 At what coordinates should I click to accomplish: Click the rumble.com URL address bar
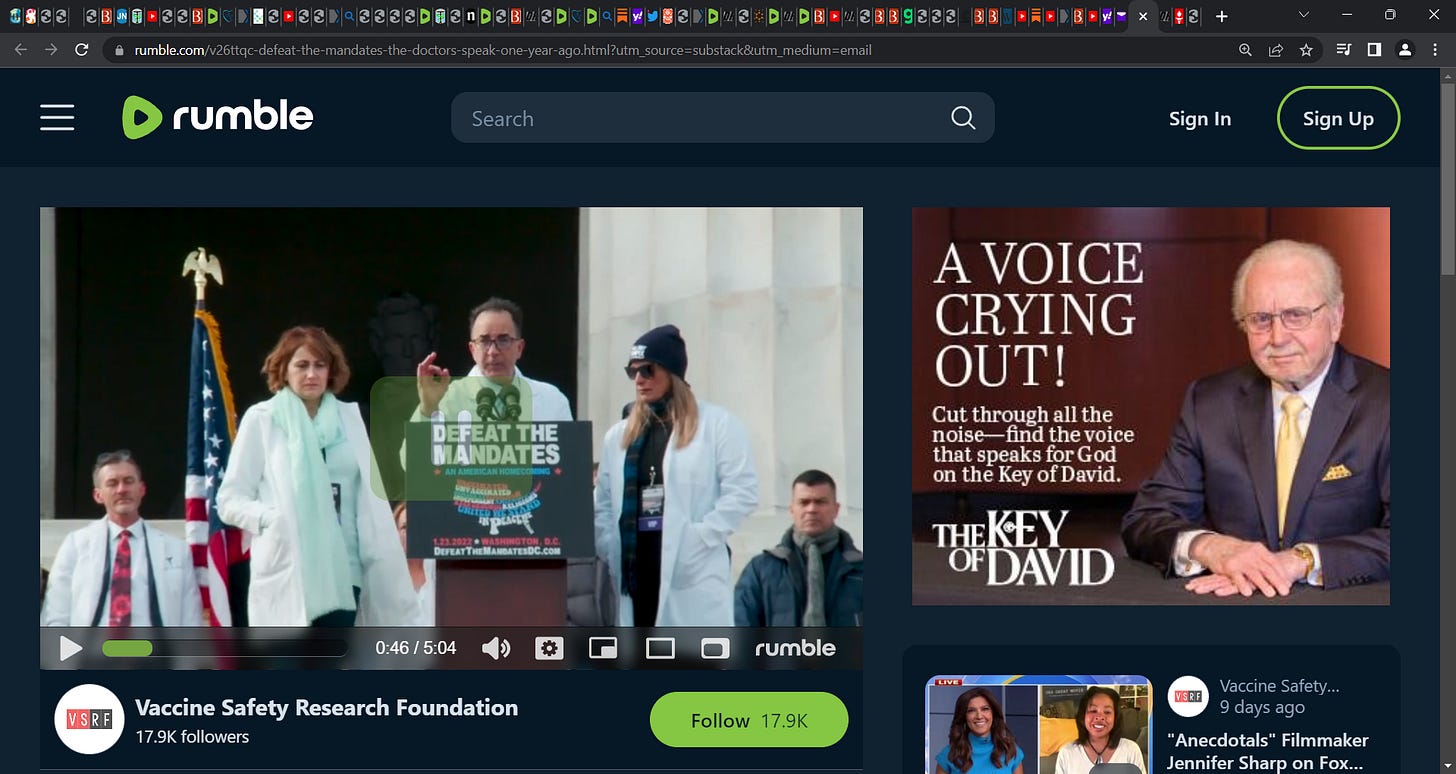click(503, 50)
